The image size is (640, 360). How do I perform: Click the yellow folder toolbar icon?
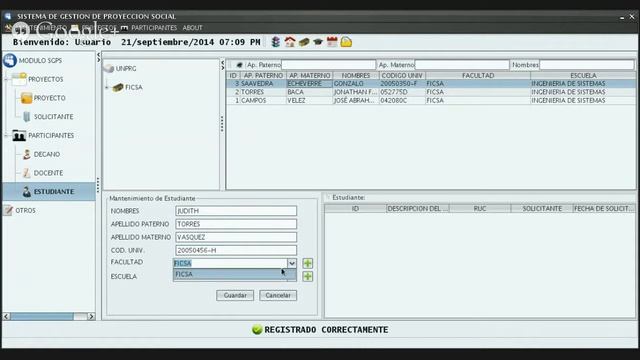click(346, 42)
